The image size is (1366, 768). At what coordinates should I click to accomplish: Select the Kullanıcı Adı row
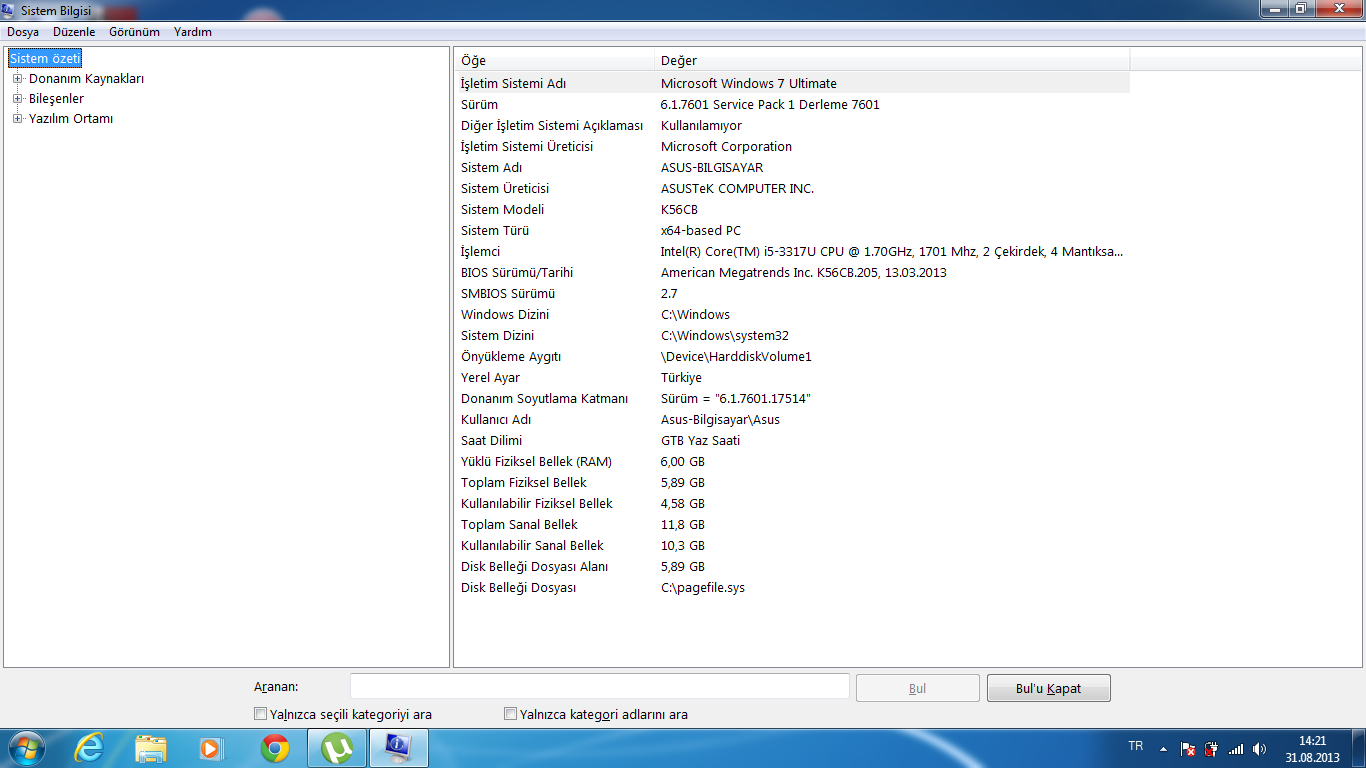pyautogui.click(x=793, y=419)
